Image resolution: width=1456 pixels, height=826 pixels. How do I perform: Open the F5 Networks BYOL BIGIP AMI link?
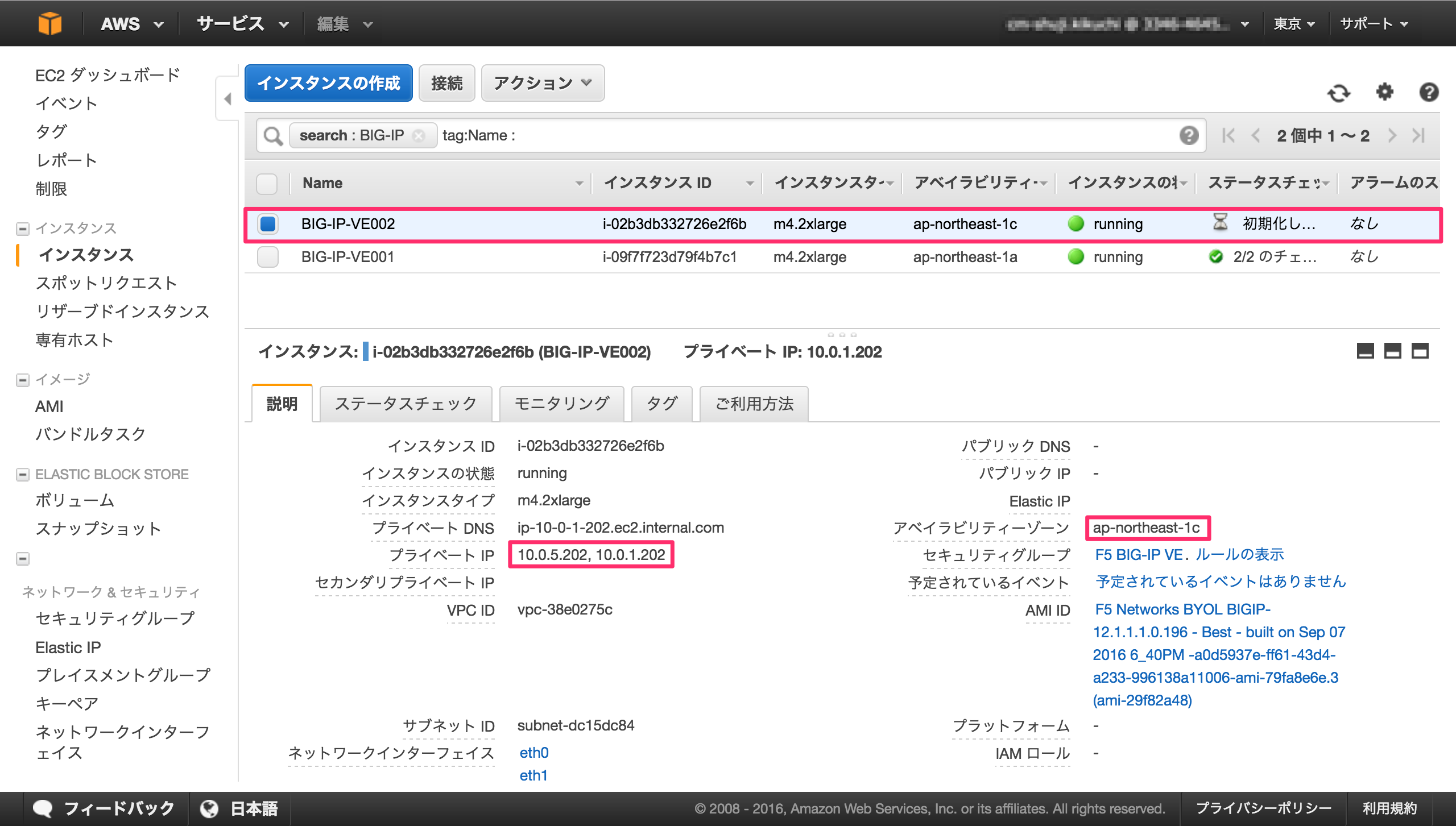pyautogui.click(x=1219, y=655)
